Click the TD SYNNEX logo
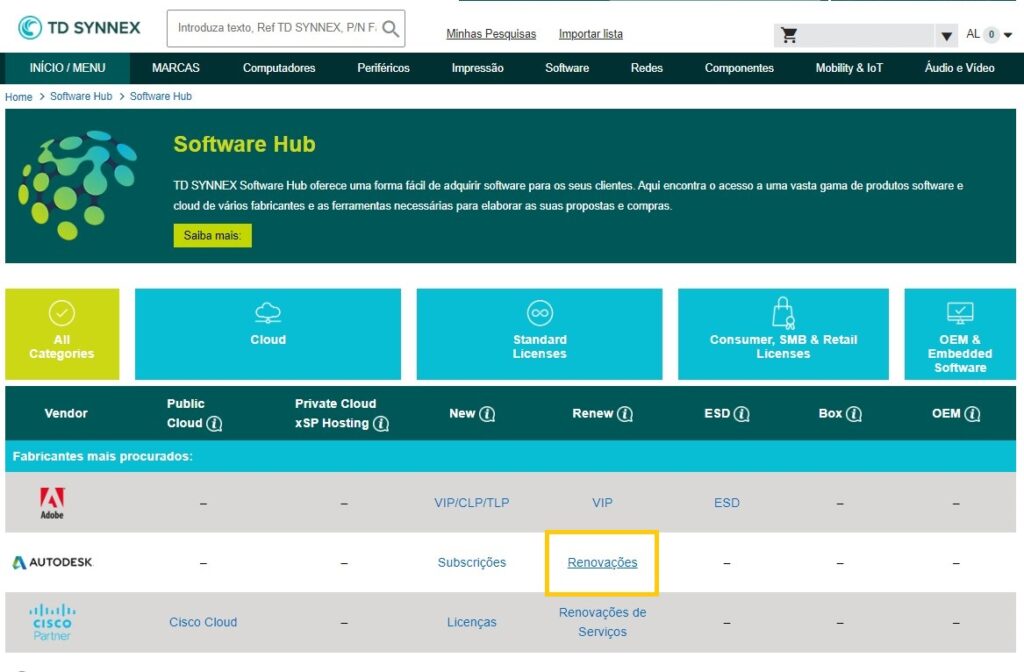This screenshot has height=672, width=1024. pos(79,27)
